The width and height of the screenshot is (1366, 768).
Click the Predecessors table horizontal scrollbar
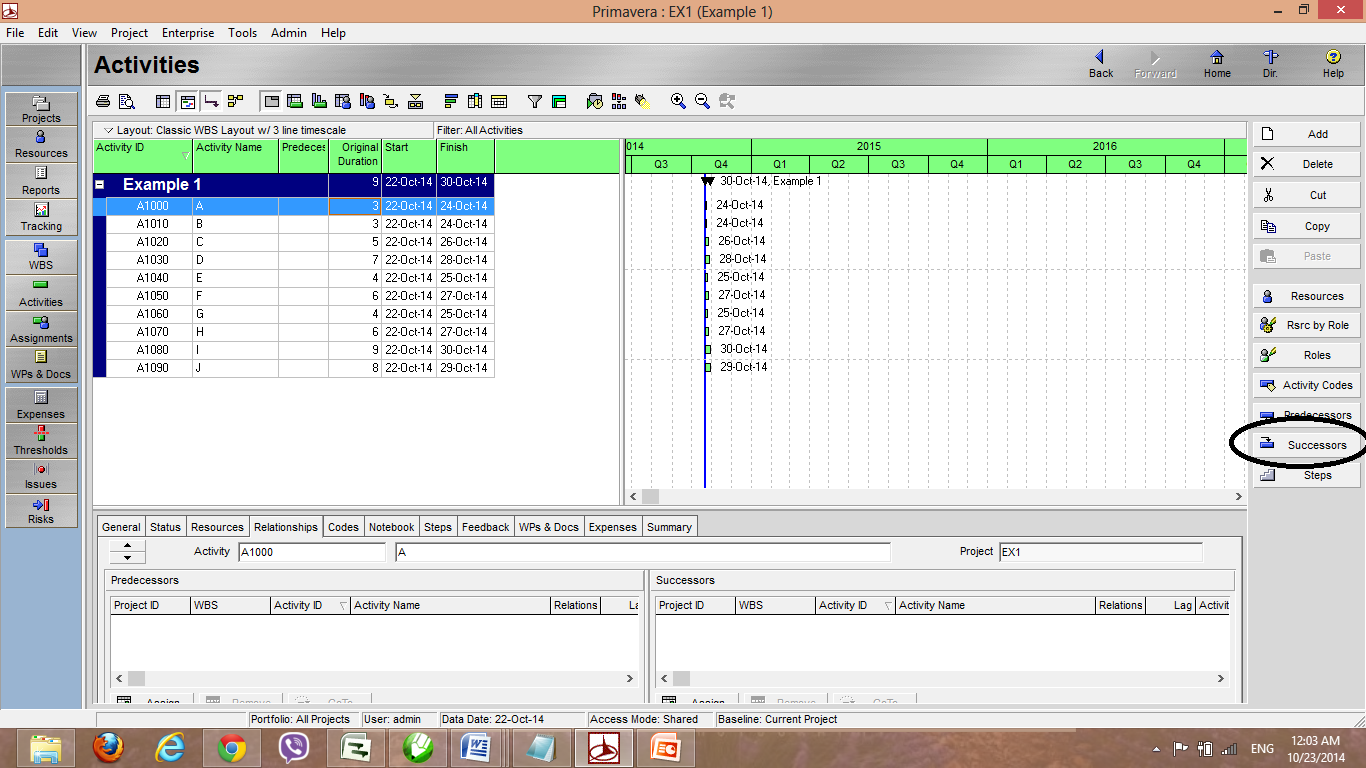(375, 678)
